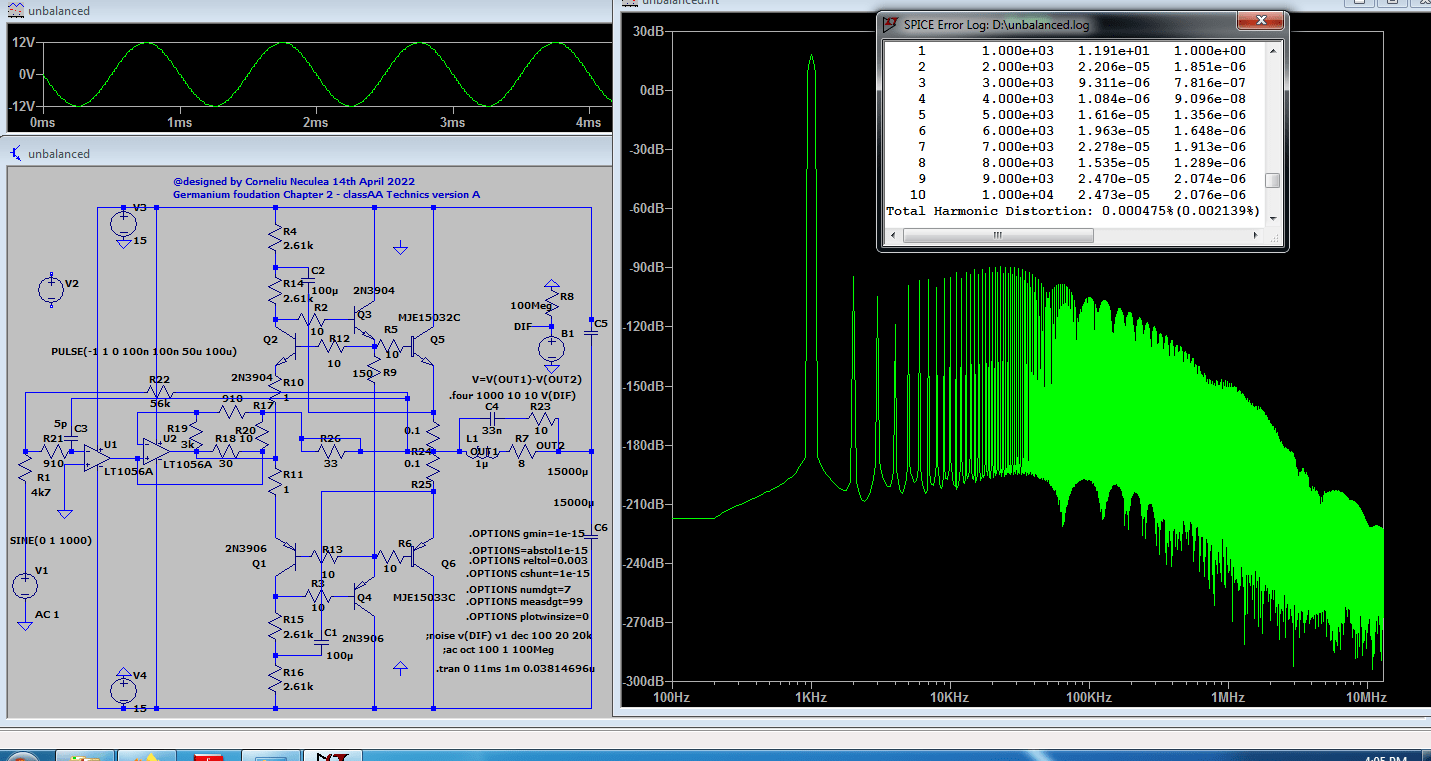Click the error log vertical scrollbar thumb
Screen dimensions: 1431x761
1272,181
